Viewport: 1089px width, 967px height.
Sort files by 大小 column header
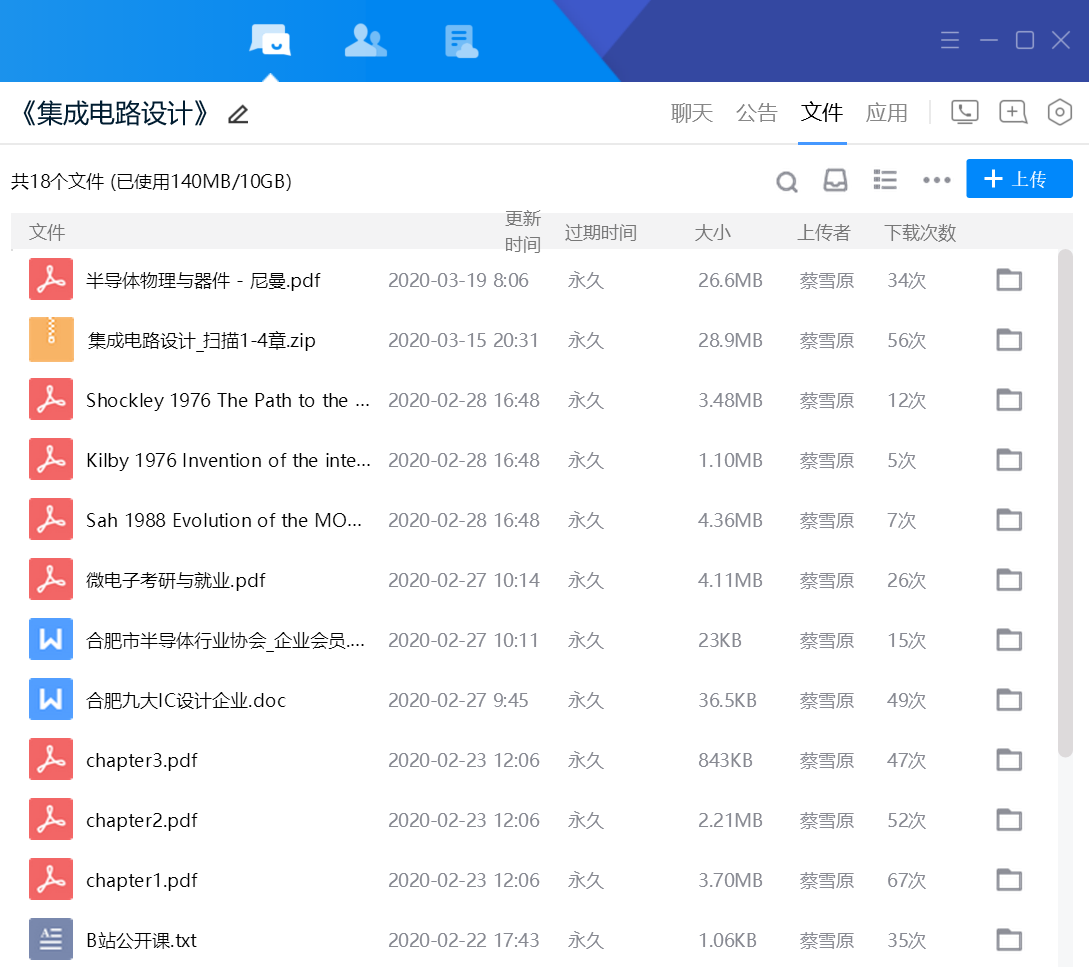click(x=712, y=233)
